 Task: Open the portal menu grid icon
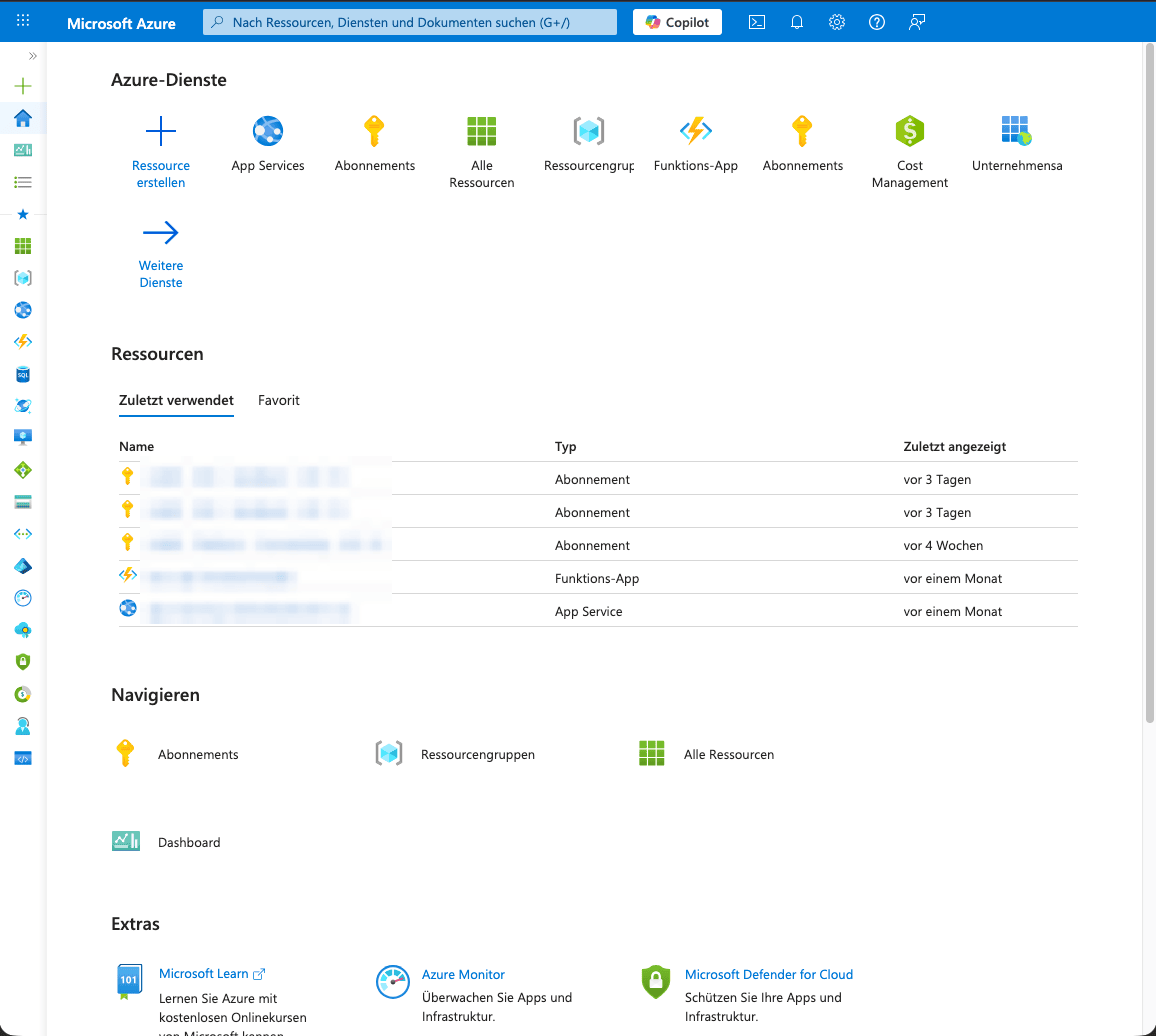pyautogui.click(x=23, y=21)
